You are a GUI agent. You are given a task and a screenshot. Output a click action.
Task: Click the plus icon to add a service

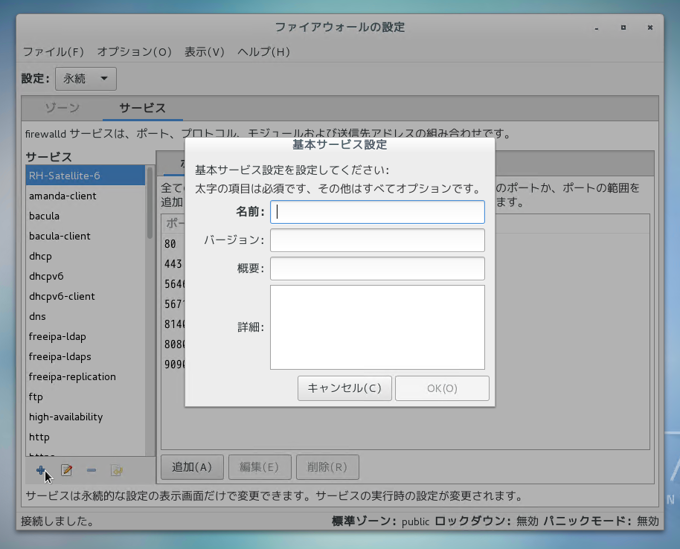point(41,470)
